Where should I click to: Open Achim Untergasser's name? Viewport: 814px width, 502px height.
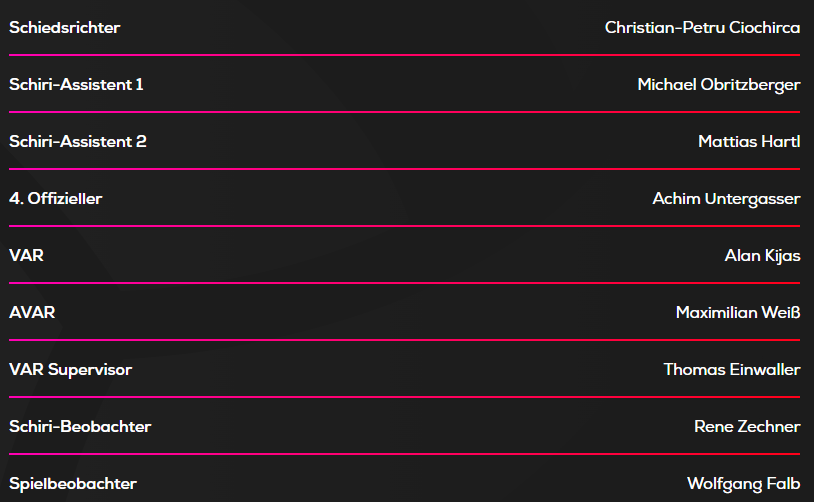(726, 199)
